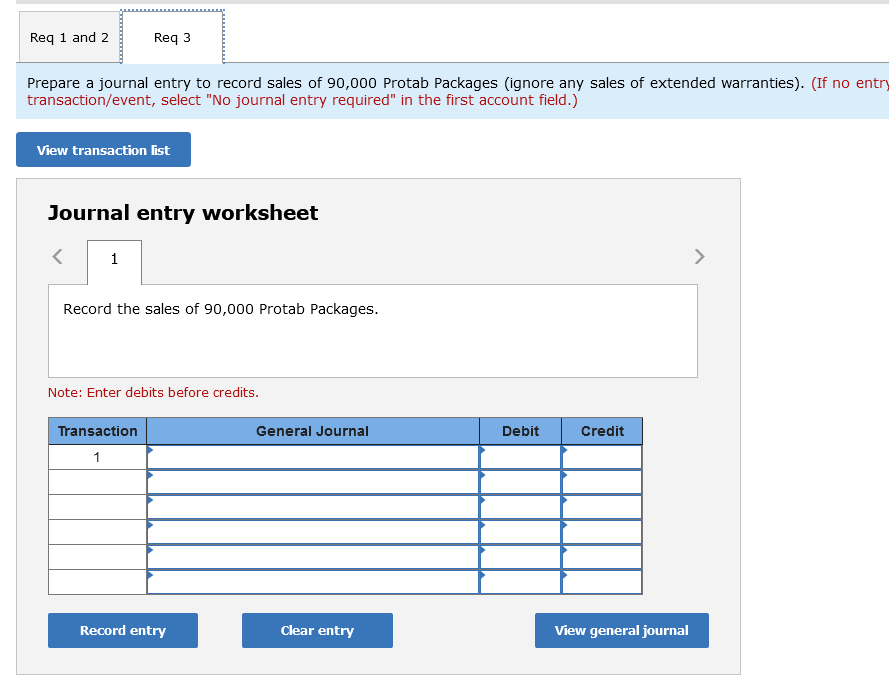Image resolution: width=889 pixels, height=693 pixels.
Task: Open General Journal account dropdown in sixth row
Action: point(313,582)
